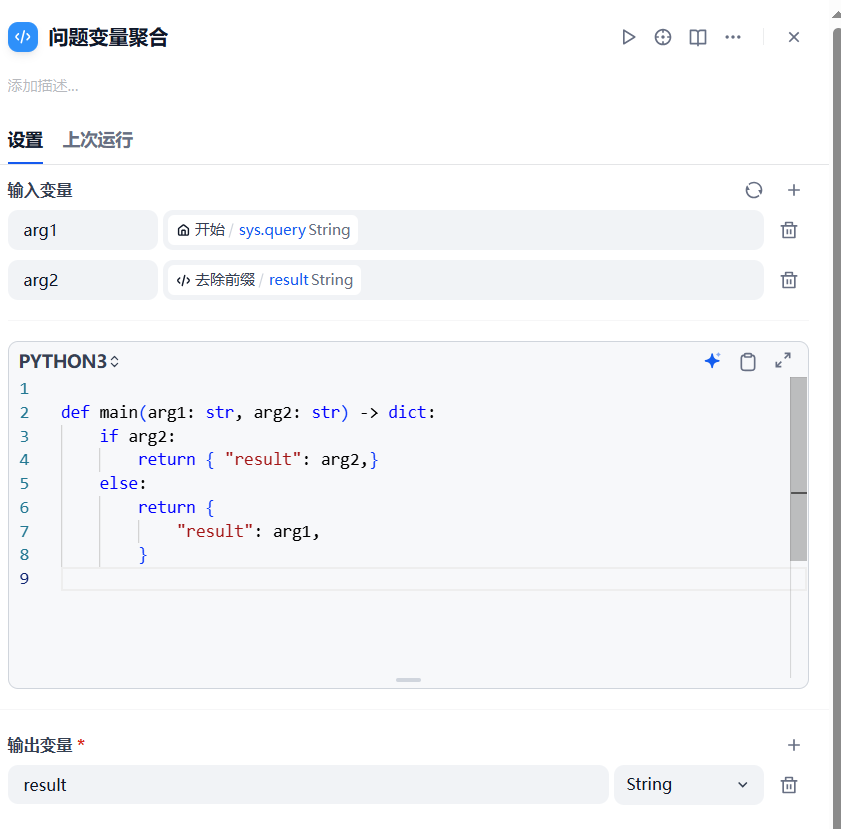
Task: Edit the node title 问题变量聚合
Action: click(108, 38)
